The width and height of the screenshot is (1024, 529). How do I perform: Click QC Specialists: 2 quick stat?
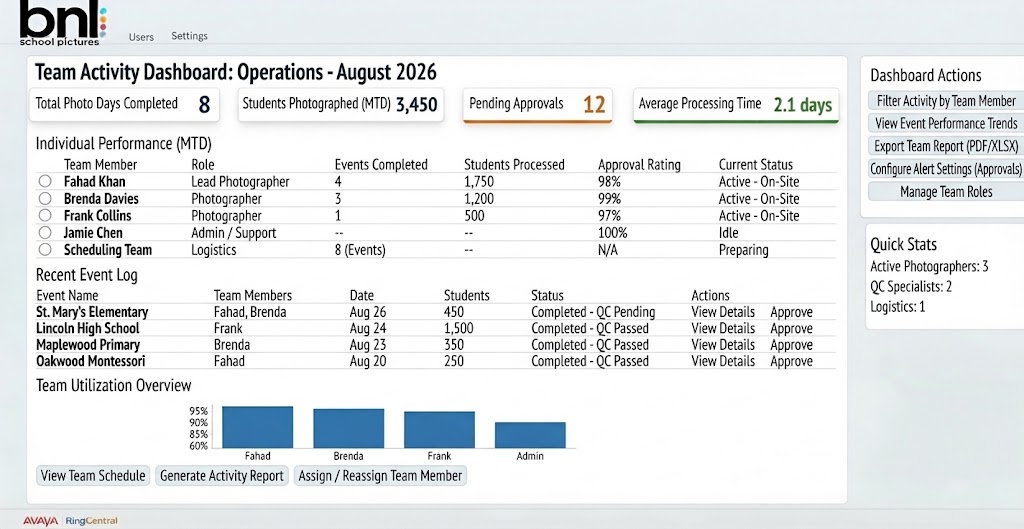click(911, 286)
